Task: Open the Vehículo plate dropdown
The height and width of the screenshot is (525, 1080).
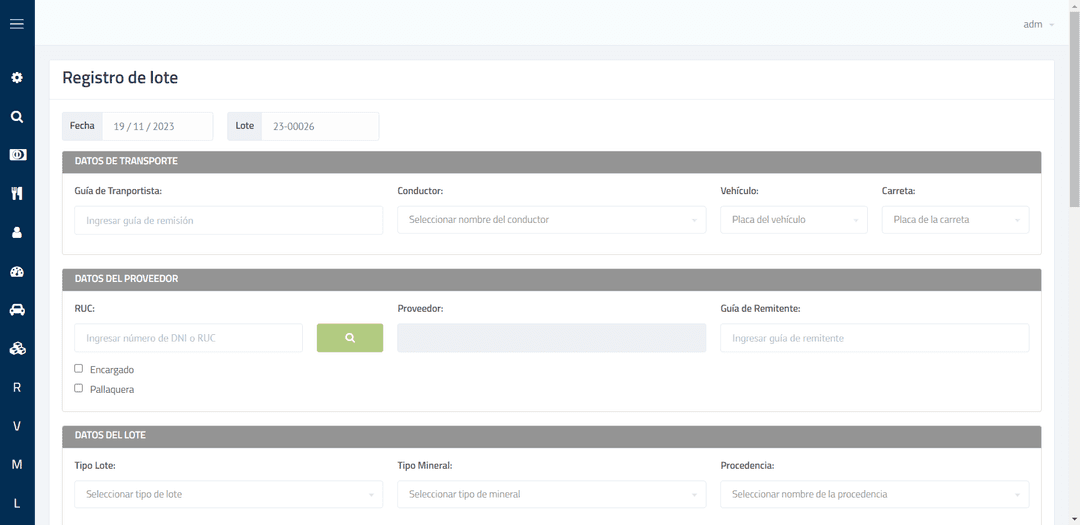Action: coord(793,220)
